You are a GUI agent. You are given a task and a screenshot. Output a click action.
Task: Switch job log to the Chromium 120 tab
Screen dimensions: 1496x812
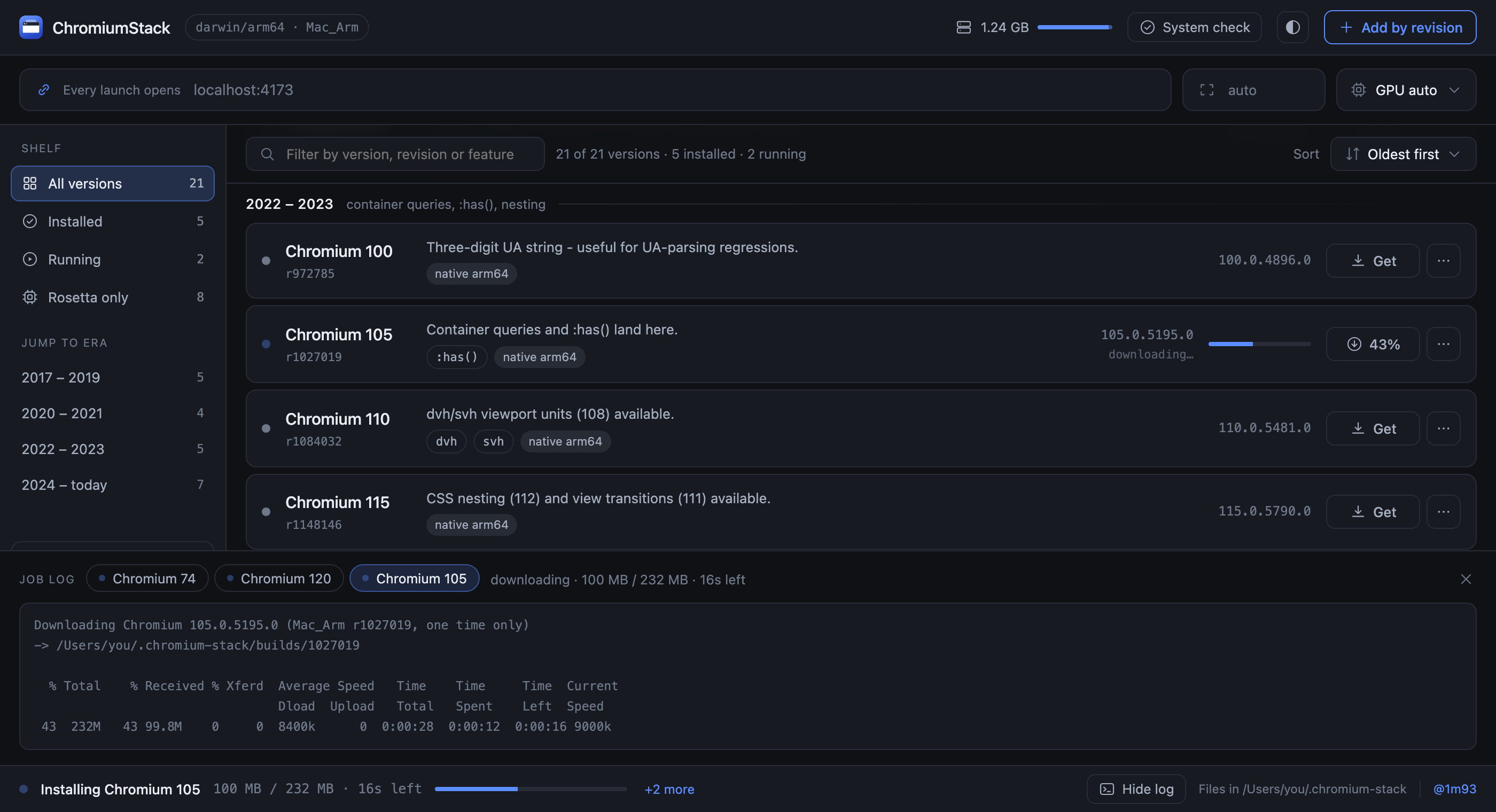pyautogui.click(x=279, y=579)
